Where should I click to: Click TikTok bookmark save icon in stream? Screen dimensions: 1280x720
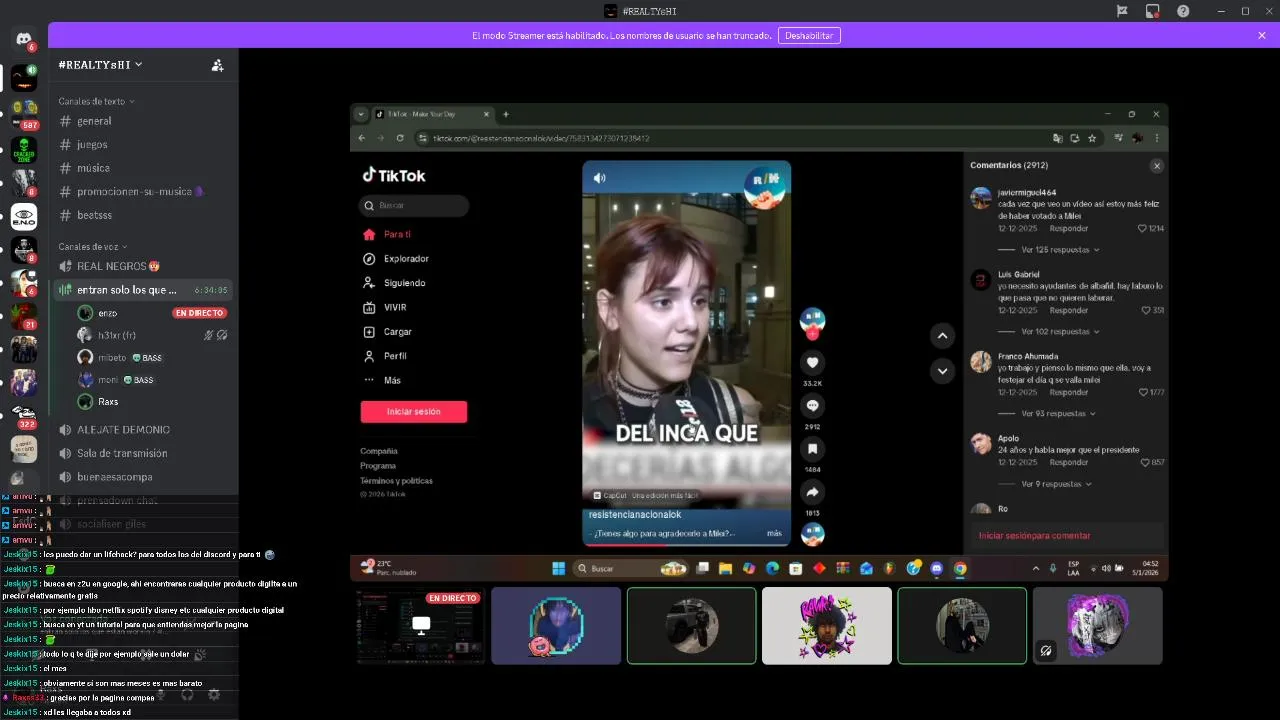click(x=812, y=449)
